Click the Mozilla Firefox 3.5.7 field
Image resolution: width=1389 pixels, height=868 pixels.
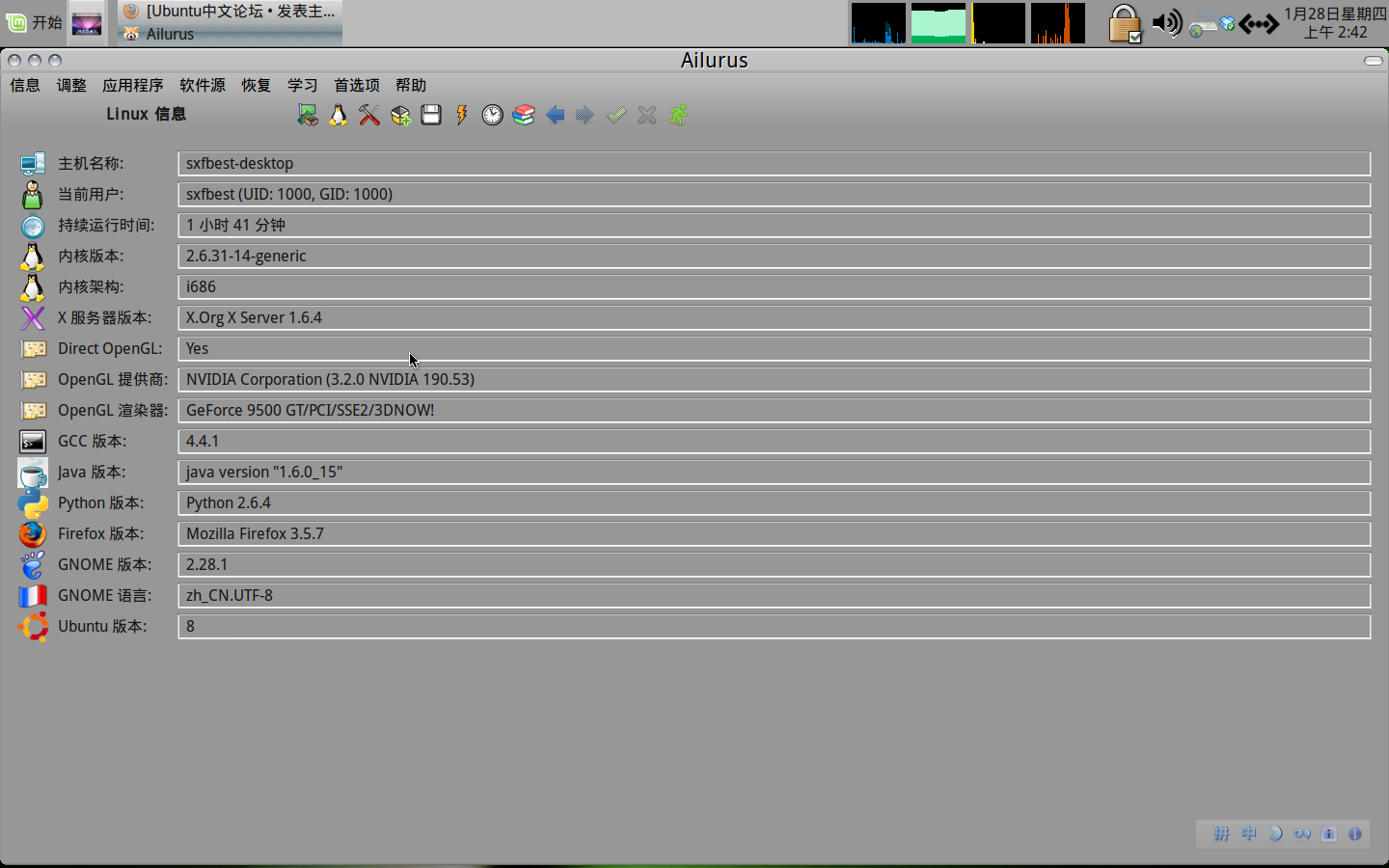pos(775,534)
